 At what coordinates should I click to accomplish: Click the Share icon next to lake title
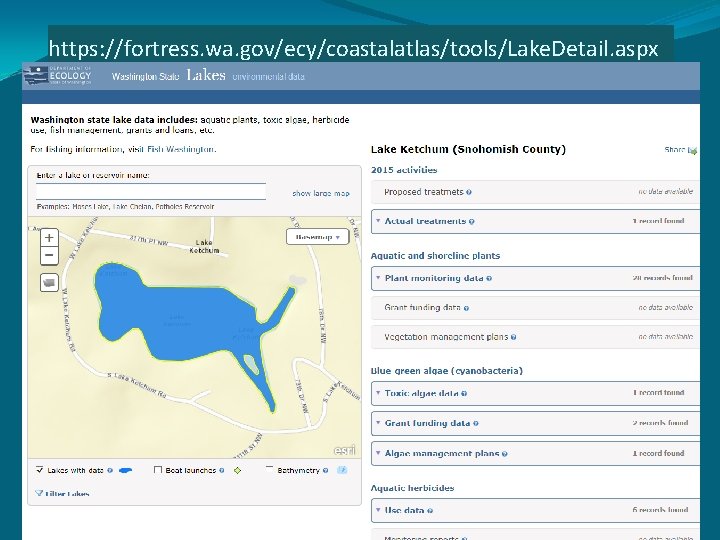pos(693,150)
